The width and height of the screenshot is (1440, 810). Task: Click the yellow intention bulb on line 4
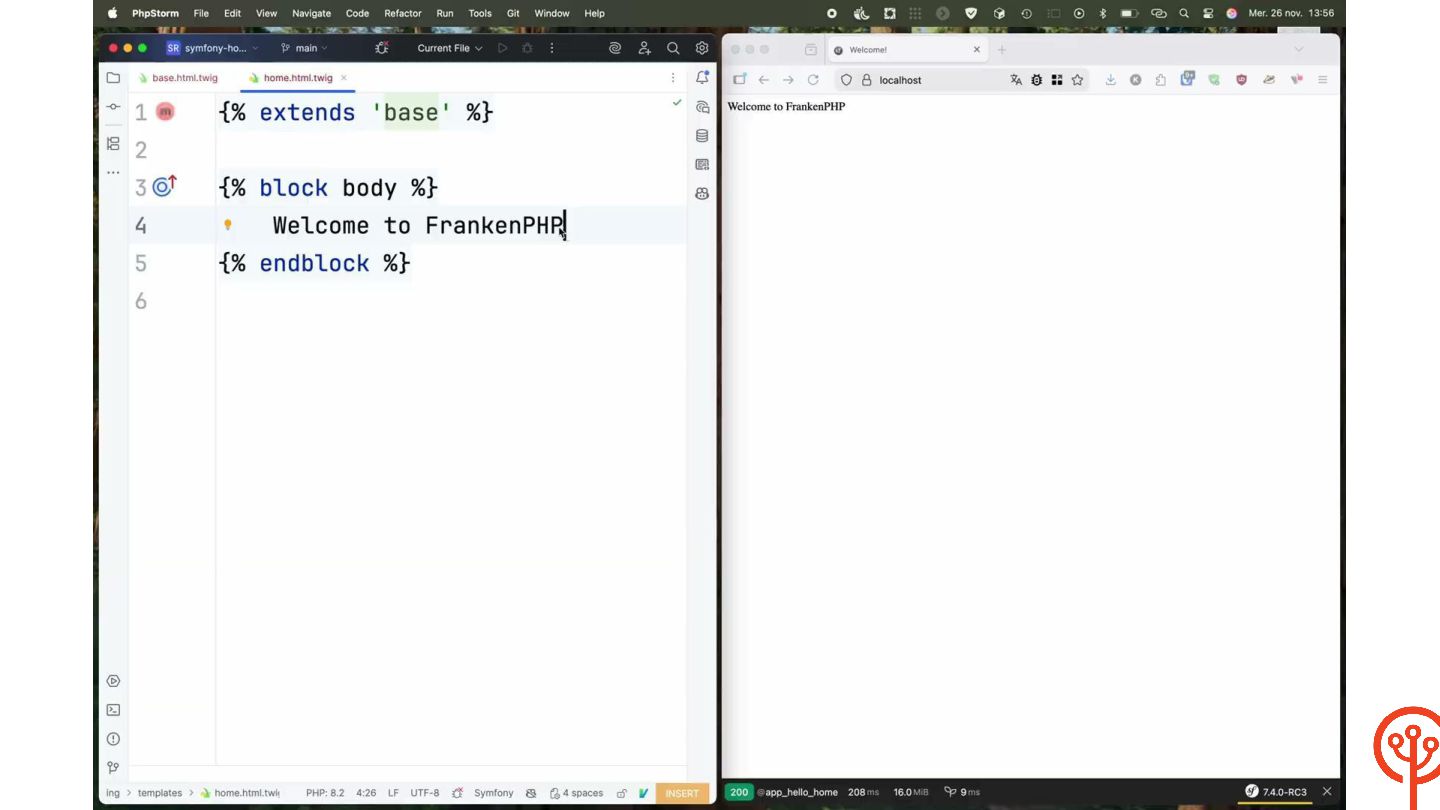pos(227,225)
